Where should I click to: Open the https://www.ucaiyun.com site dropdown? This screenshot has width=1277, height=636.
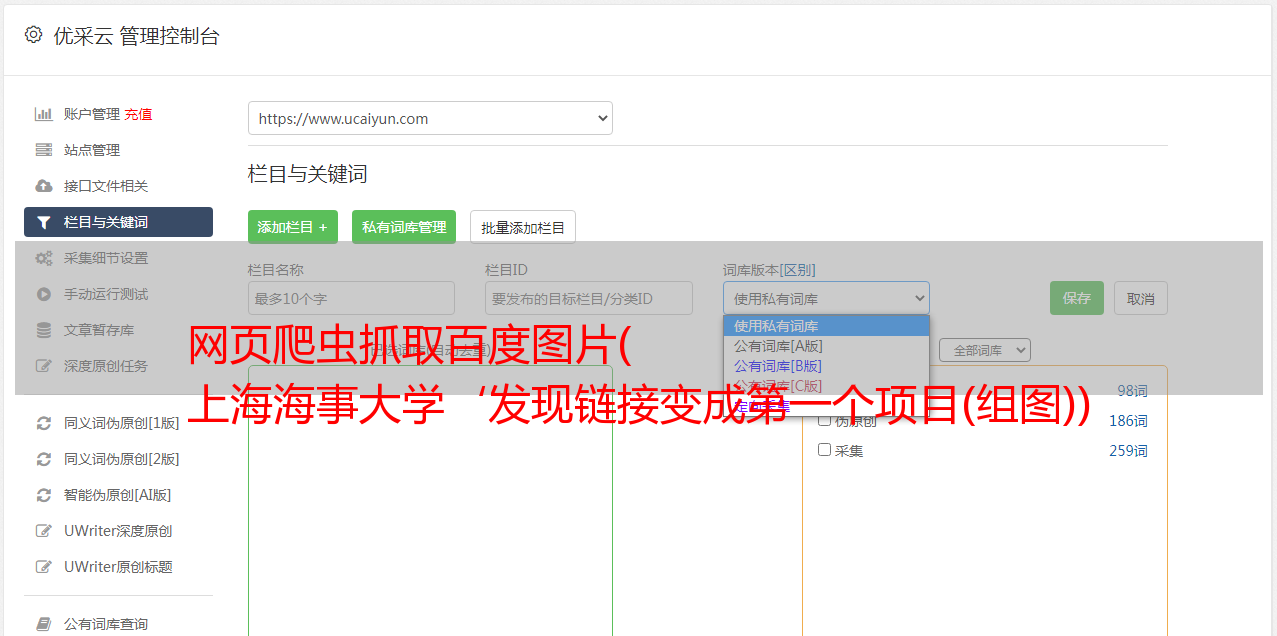pos(430,118)
